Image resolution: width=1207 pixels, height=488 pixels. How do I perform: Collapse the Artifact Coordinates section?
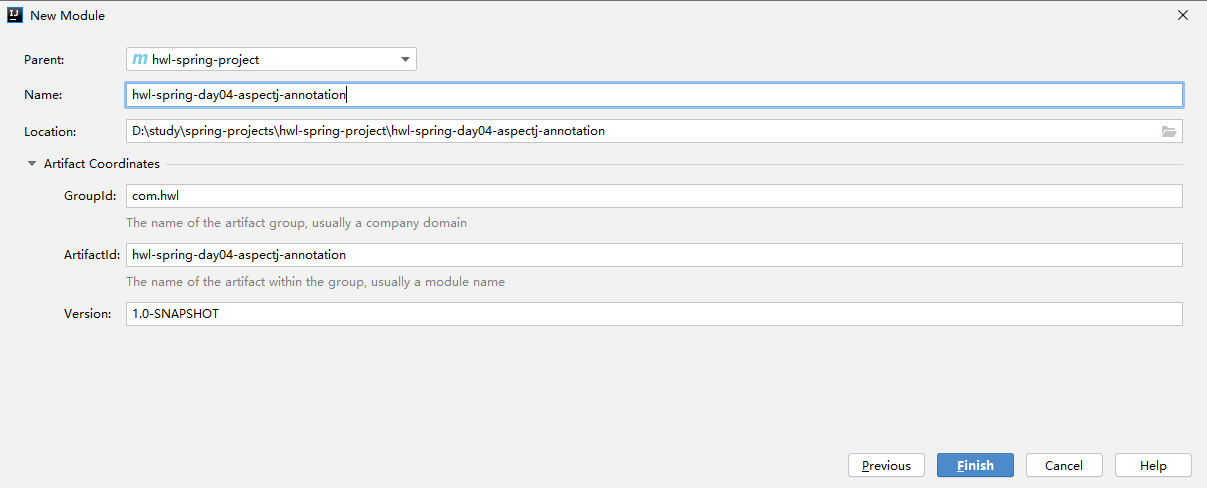[x=32, y=164]
